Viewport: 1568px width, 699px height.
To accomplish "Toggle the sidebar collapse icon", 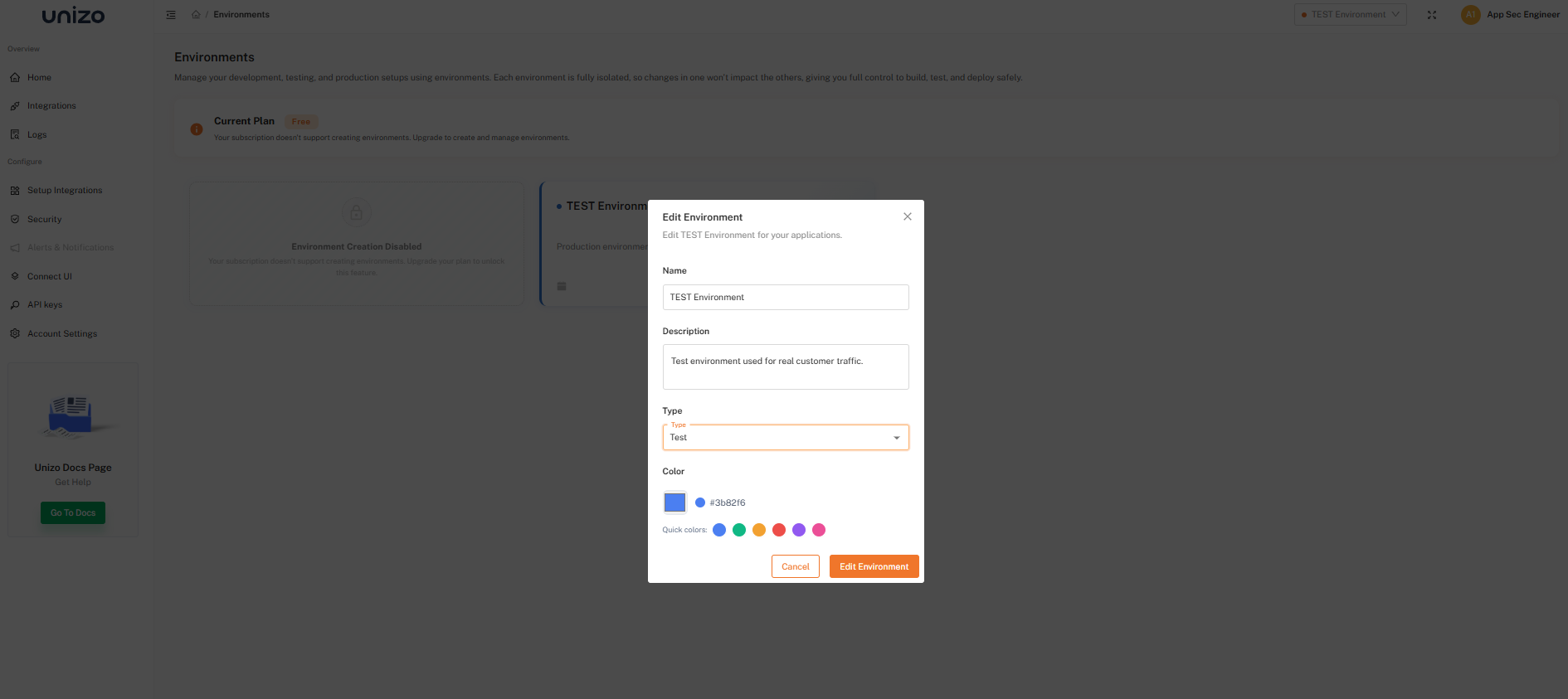I will click(171, 15).
